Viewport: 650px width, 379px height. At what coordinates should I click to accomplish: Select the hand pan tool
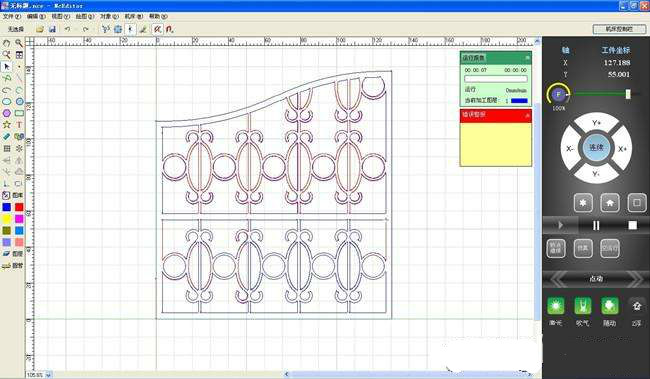click(7, 43)
